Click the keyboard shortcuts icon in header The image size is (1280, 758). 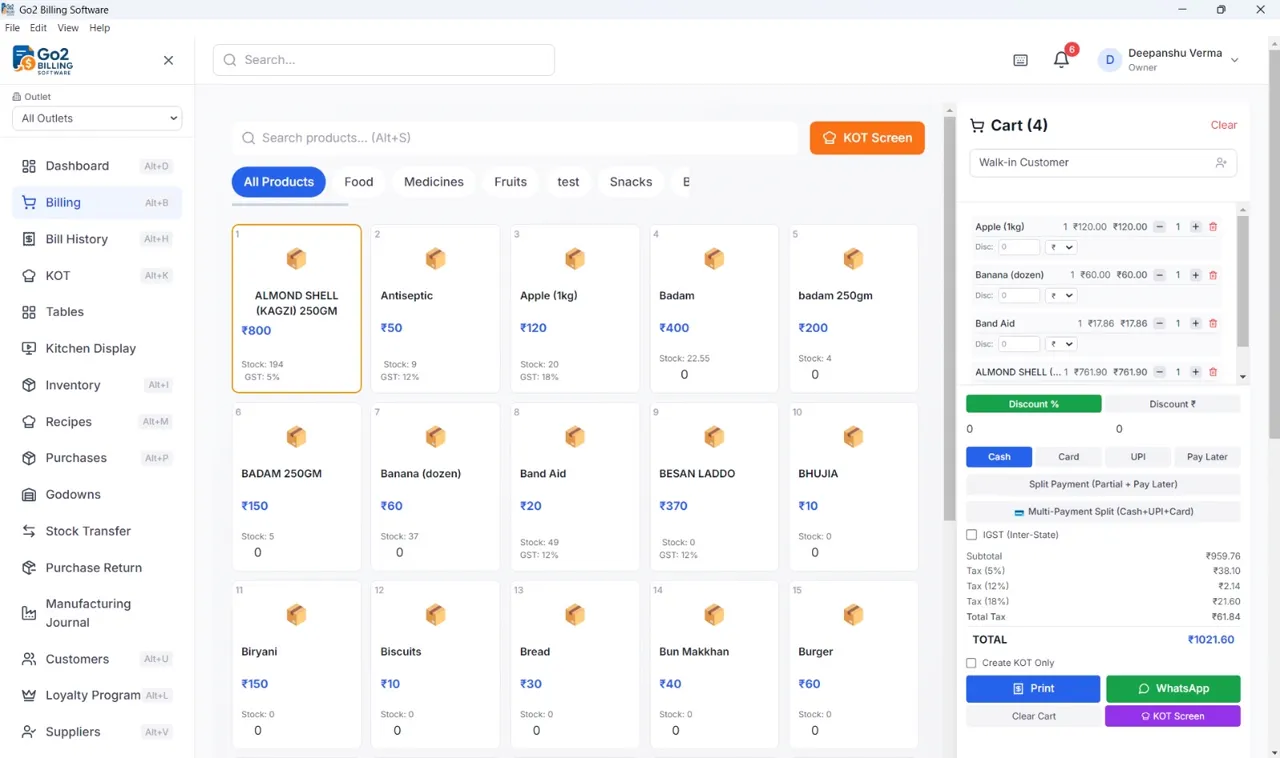point(1020,60)
